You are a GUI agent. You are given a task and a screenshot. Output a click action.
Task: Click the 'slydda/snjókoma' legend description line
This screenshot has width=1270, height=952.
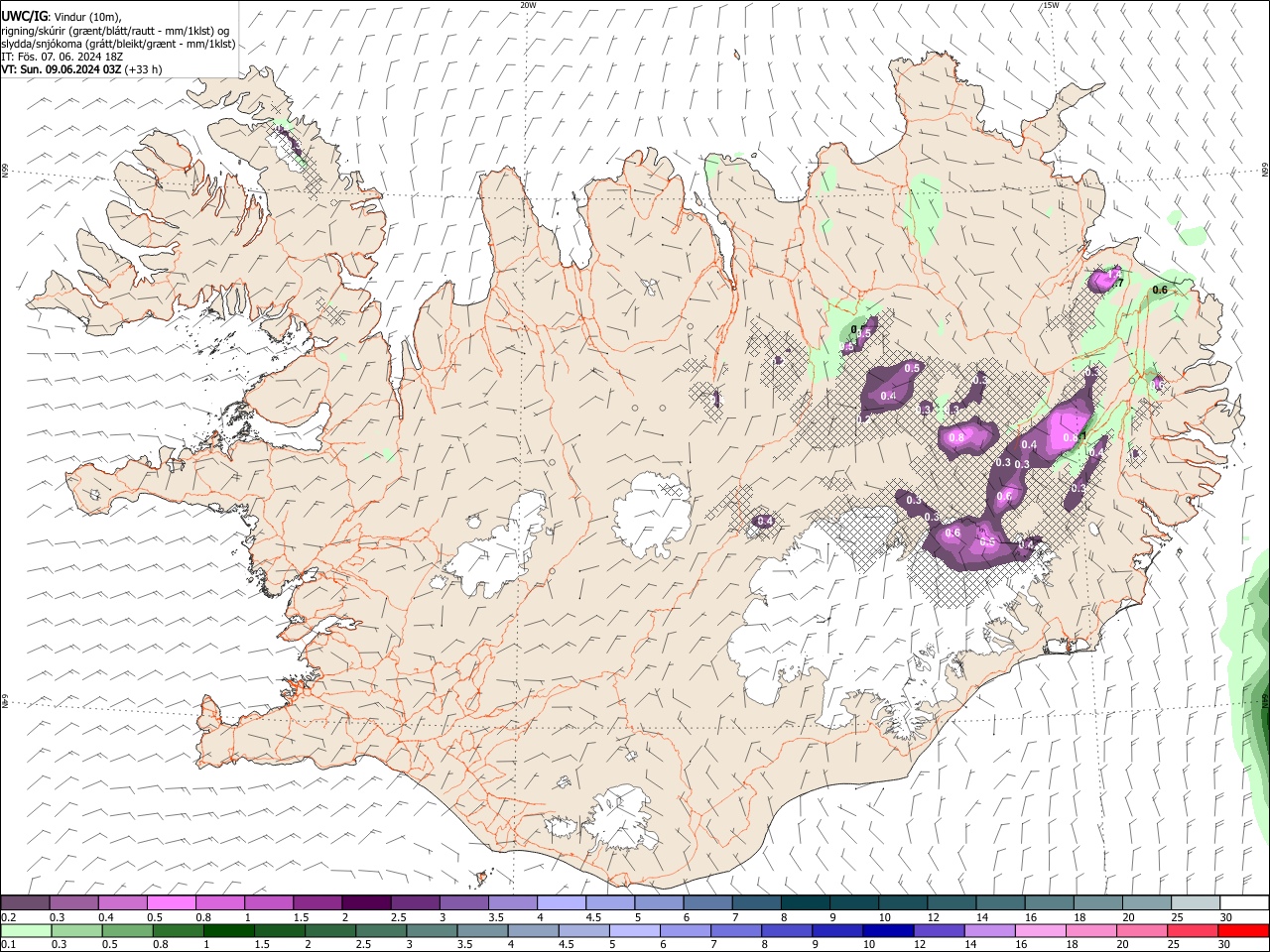tap(118, 44)
